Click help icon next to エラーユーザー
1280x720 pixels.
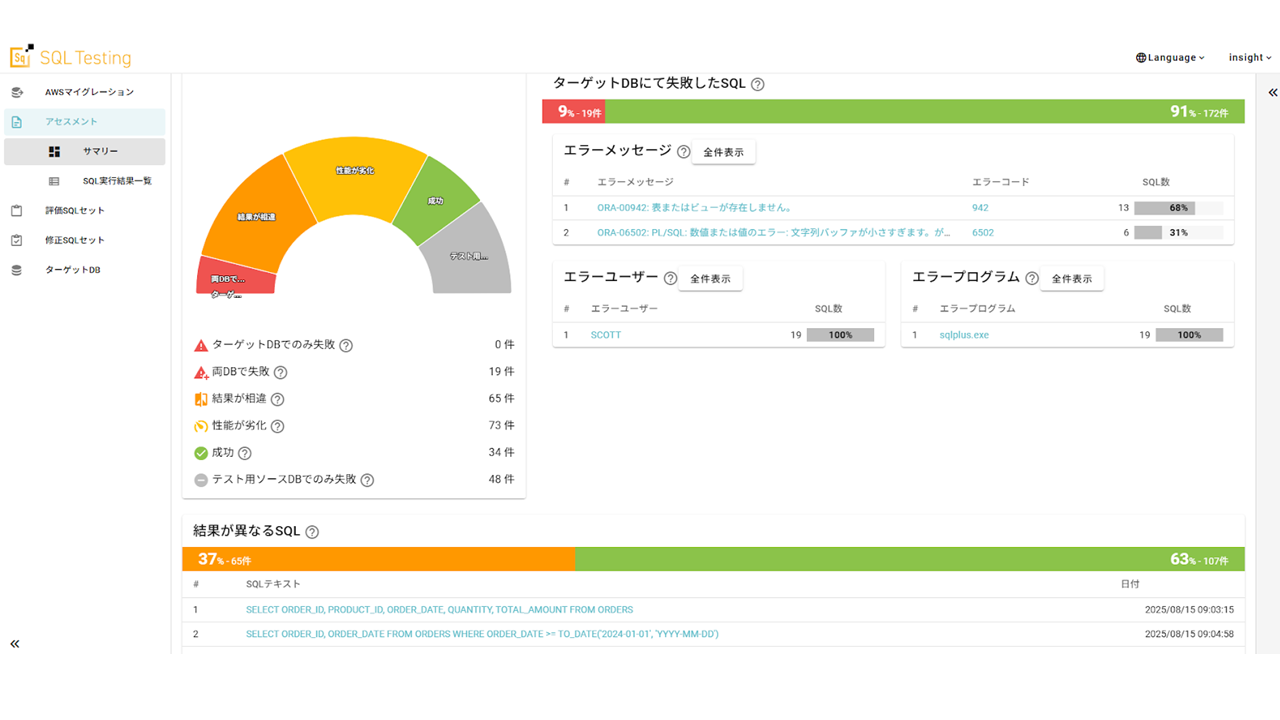pyautogui.click(x=670, y=279)
